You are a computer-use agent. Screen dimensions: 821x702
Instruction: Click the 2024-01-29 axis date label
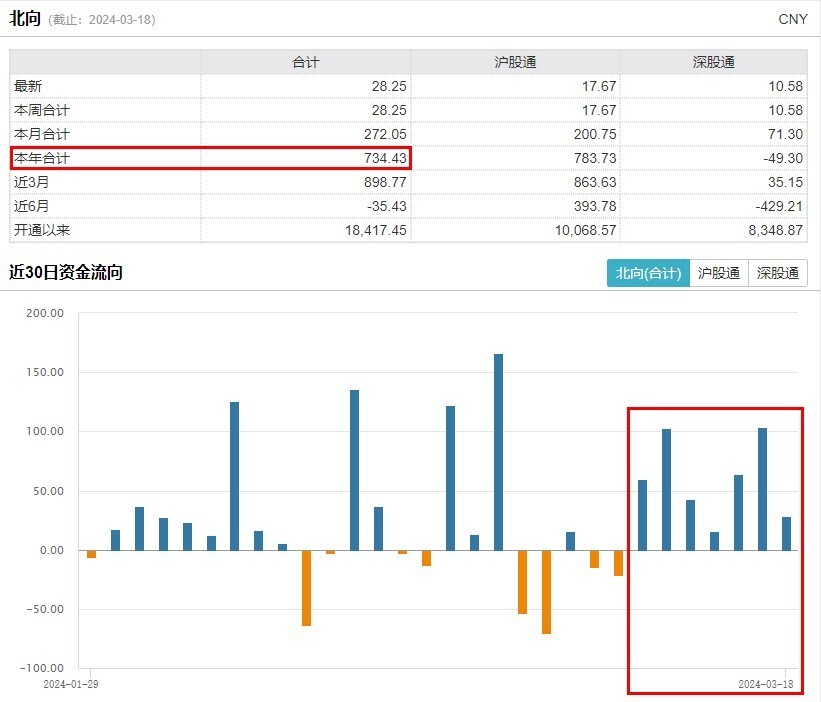[71, 684]
